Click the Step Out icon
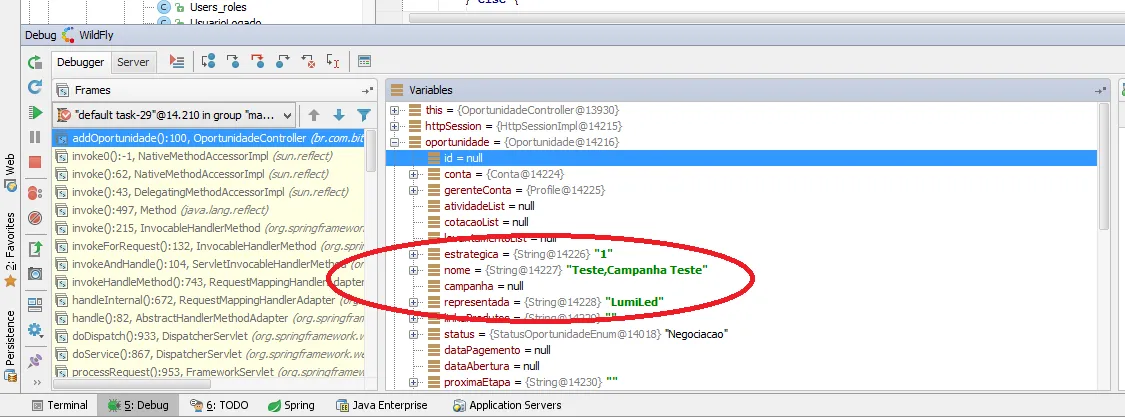 tap(283, 62)
